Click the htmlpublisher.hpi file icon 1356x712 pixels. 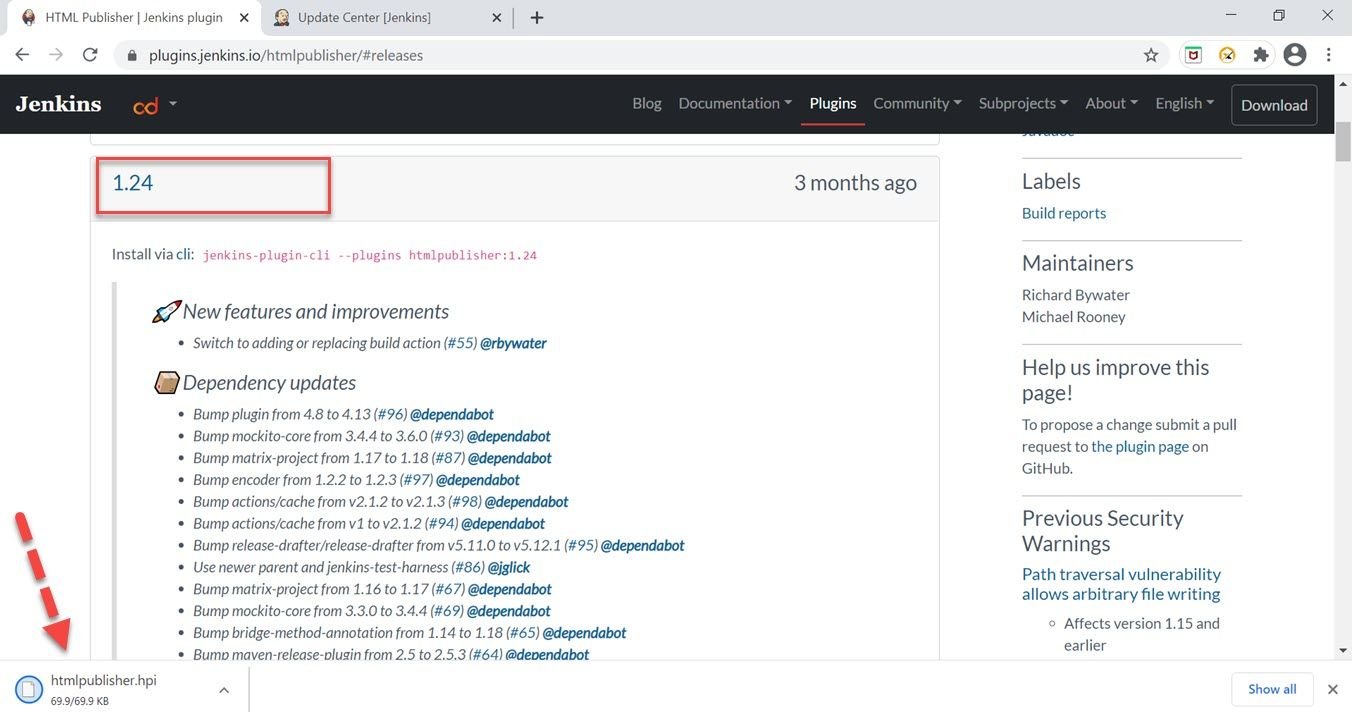[x=29, y=688]
